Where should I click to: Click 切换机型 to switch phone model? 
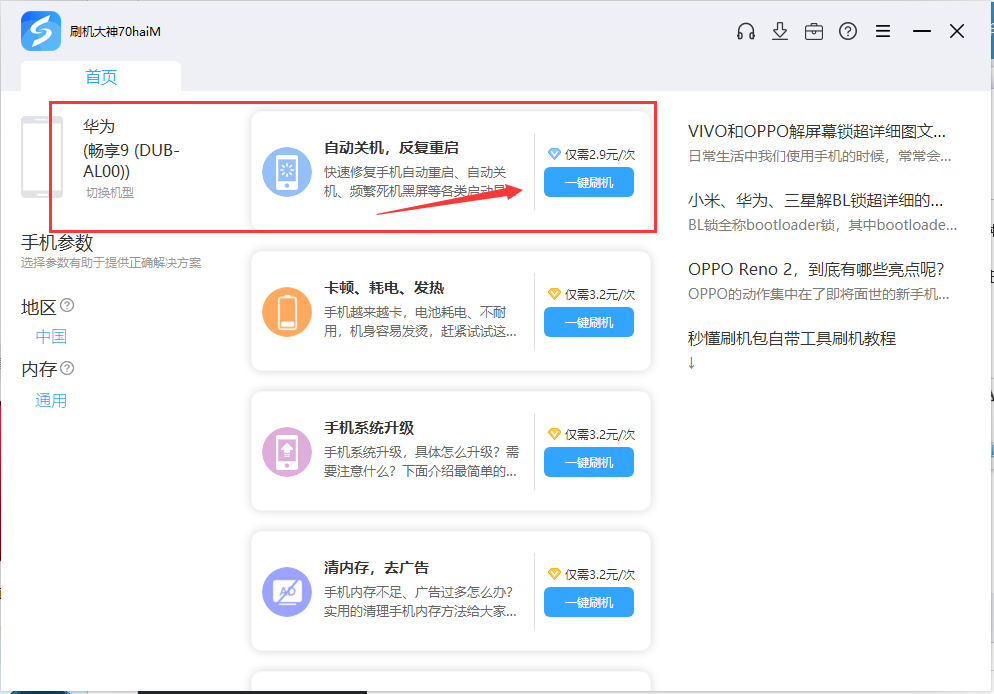(x=110, y=193)
